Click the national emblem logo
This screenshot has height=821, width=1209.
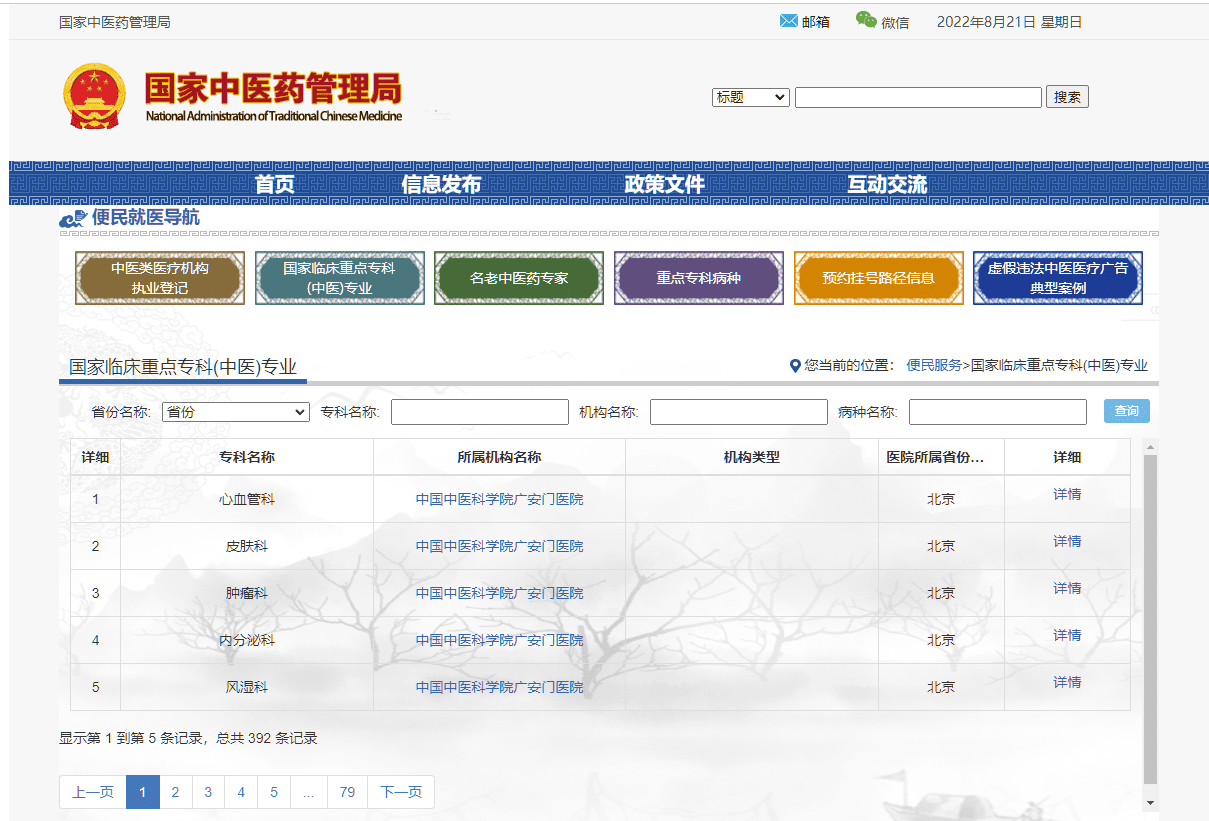[96, 97]
